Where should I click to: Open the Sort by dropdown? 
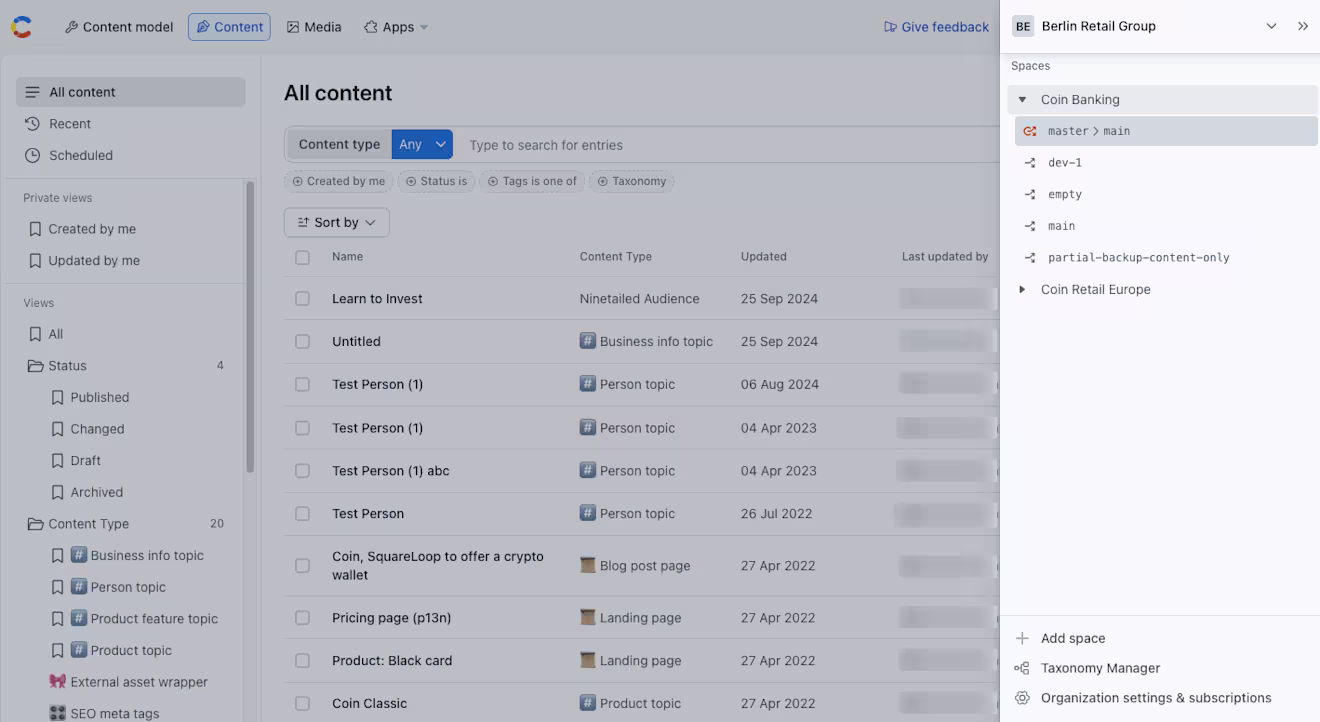pyautogui.click(x=337, y=222)
